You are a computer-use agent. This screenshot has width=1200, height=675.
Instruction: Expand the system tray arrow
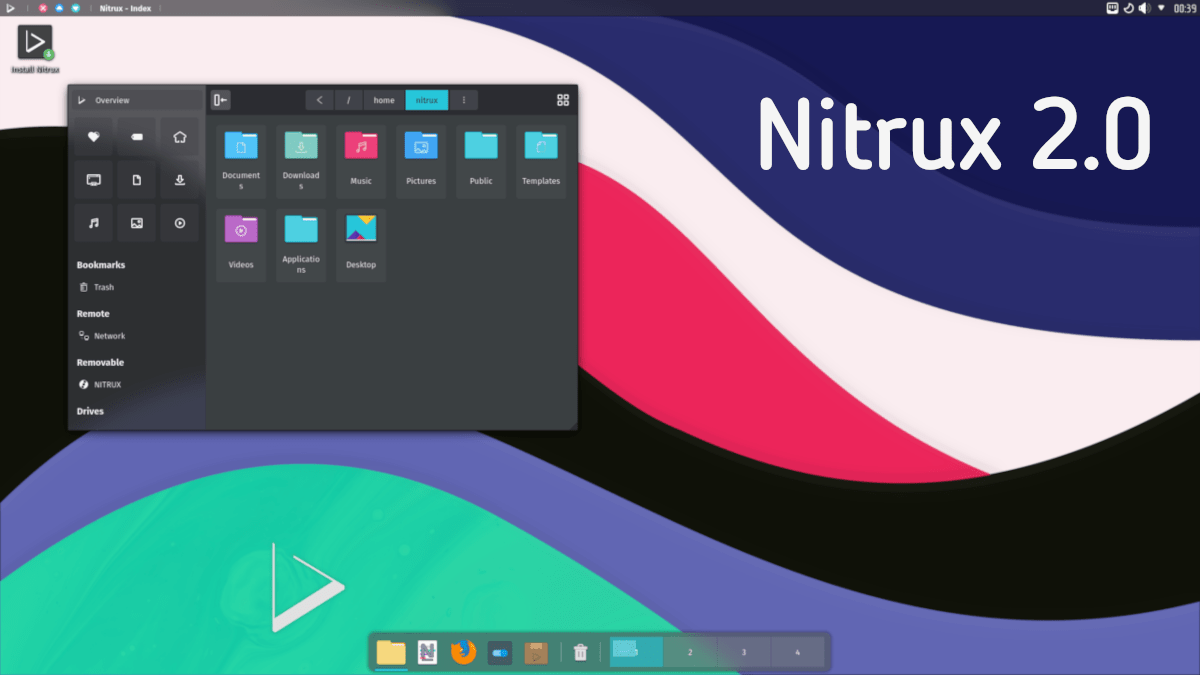pos(1161,8)
